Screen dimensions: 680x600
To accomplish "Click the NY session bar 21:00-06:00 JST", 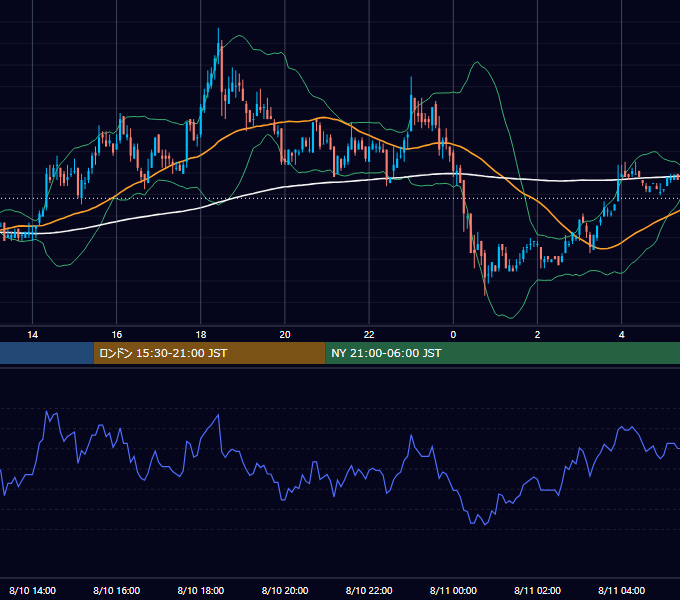I will click(503, 353).
